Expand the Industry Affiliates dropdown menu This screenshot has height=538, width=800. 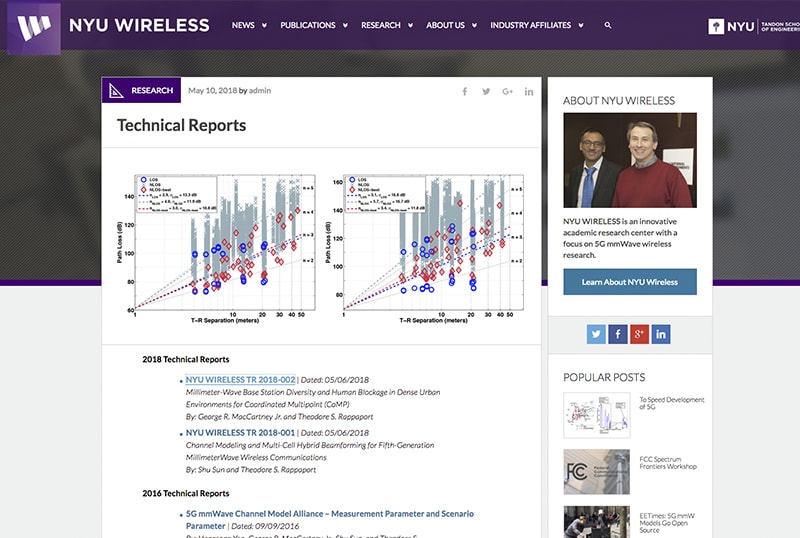(537, 25)
